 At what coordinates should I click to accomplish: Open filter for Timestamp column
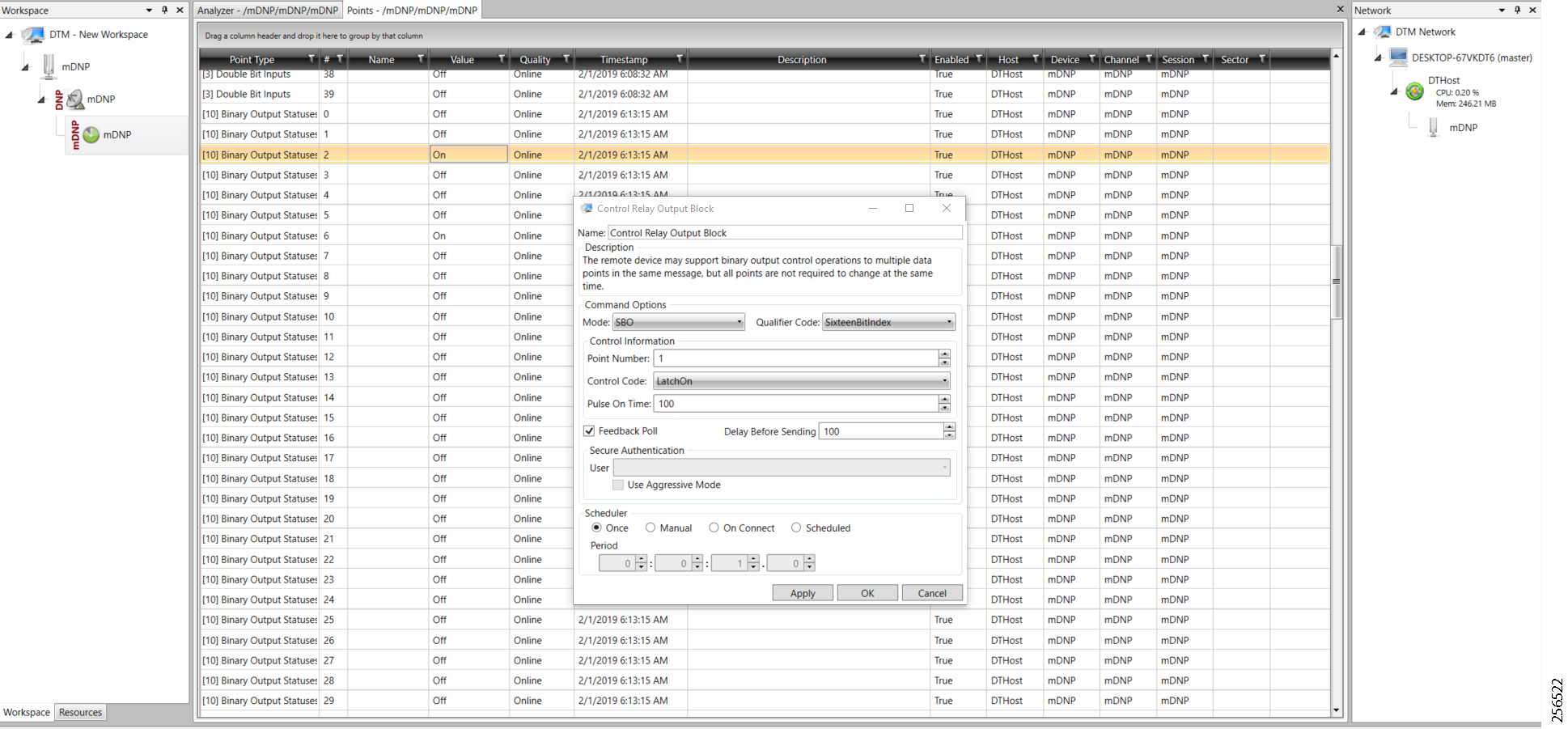point(680,59)
